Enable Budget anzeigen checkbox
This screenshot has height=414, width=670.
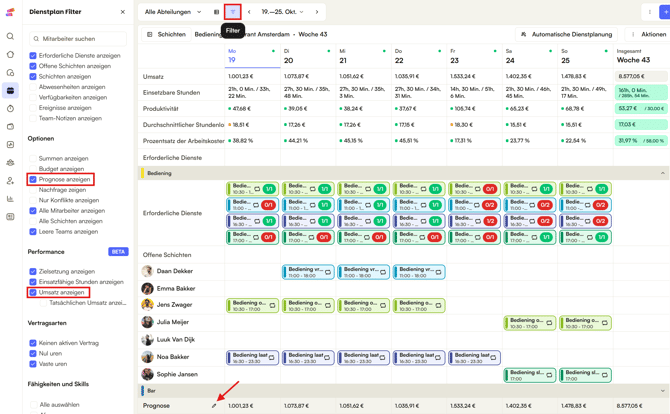pyautogui.click(x=33, y=169)
